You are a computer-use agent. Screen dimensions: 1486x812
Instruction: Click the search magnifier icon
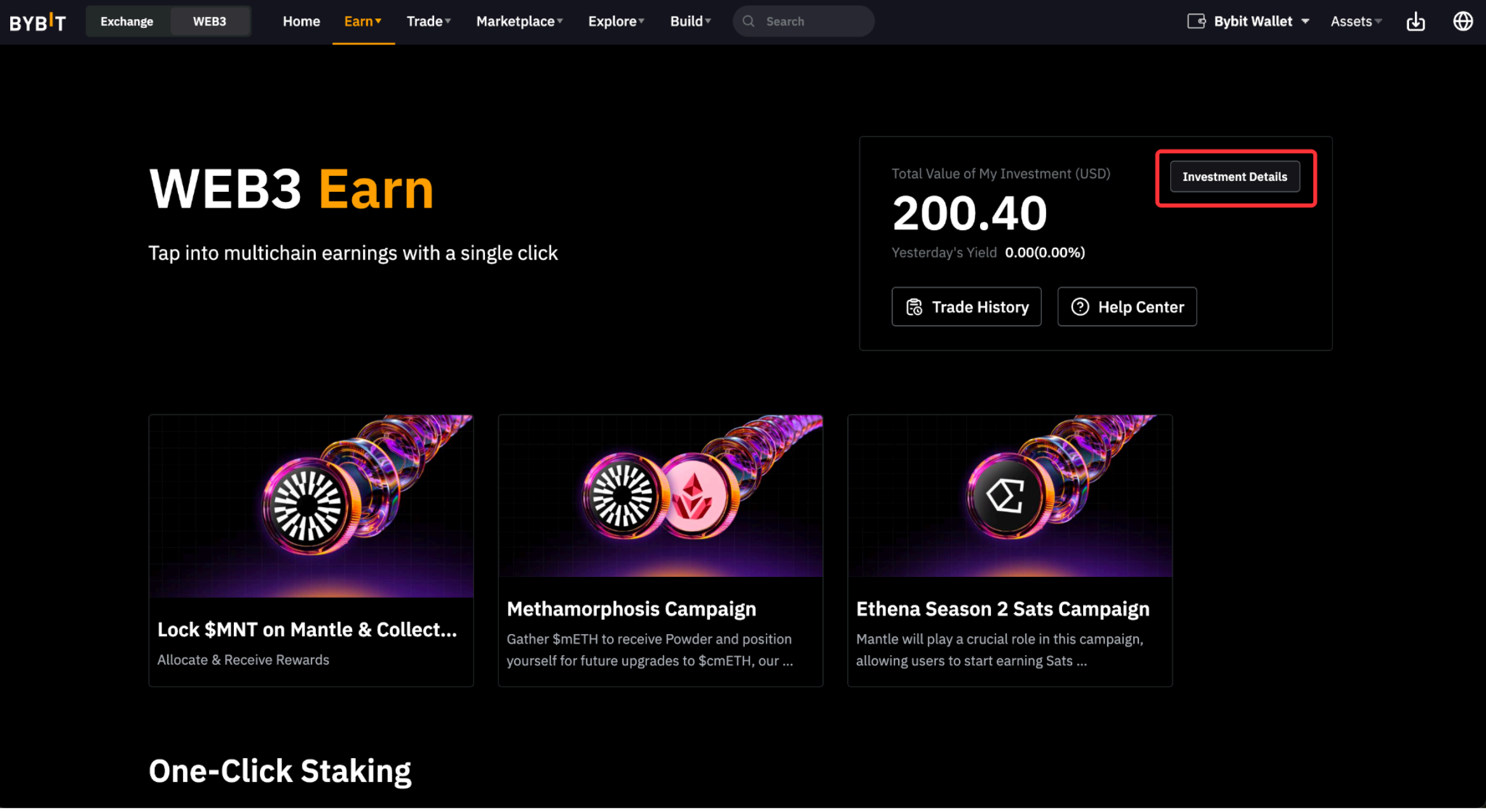[749, 22]
